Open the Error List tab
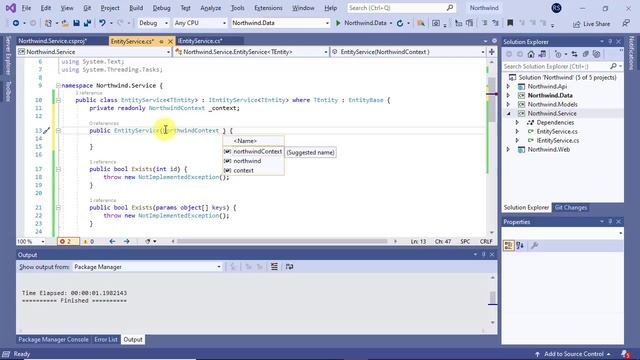 (106, 340)
